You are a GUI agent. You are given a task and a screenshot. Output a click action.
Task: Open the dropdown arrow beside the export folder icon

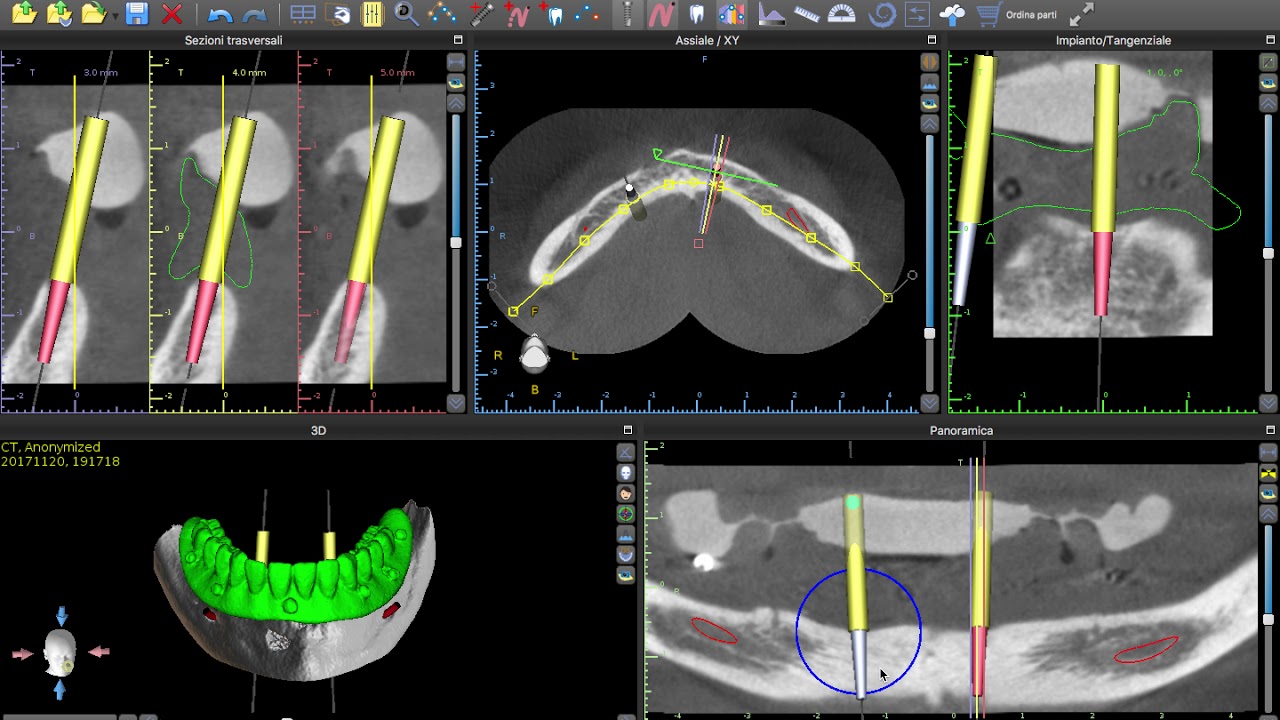(115, 16)
